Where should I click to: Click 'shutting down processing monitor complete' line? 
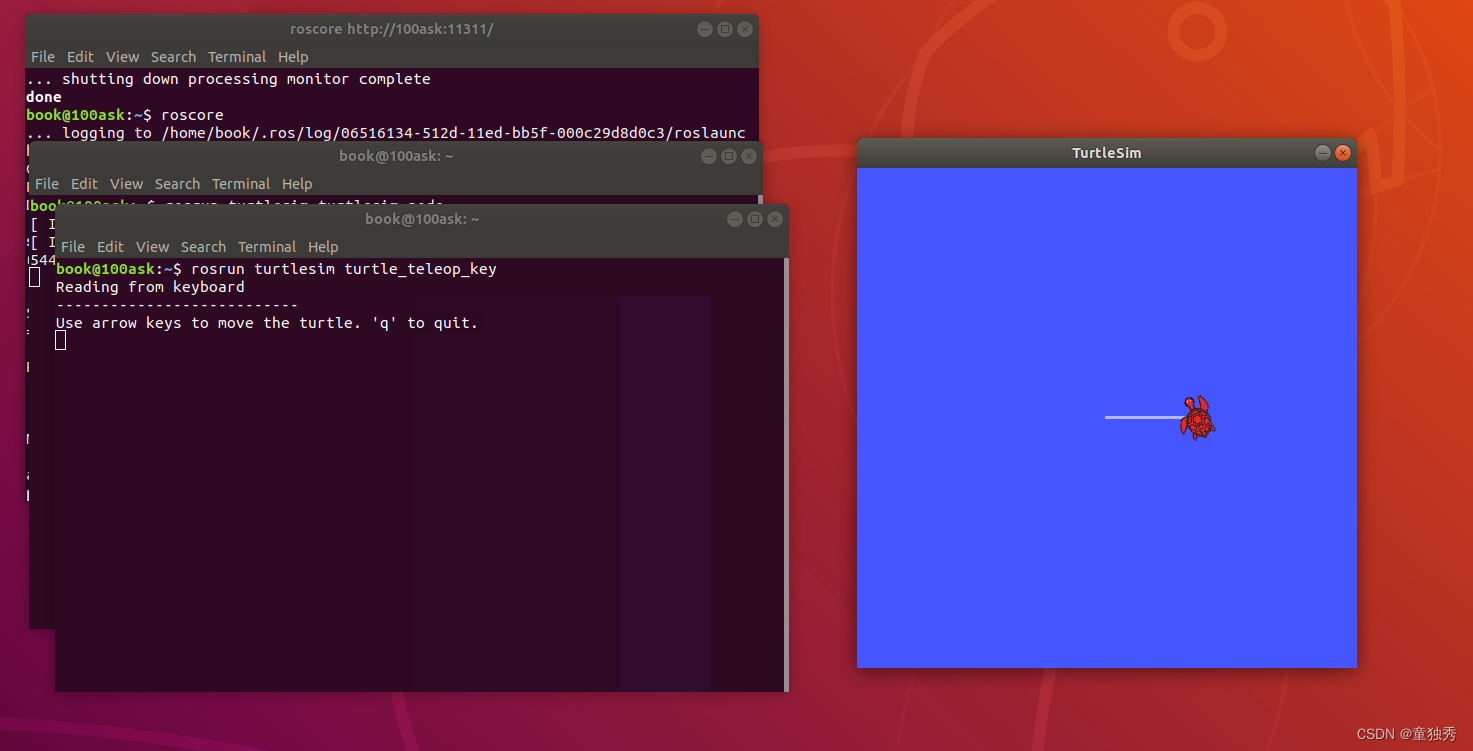click(228, 79)
